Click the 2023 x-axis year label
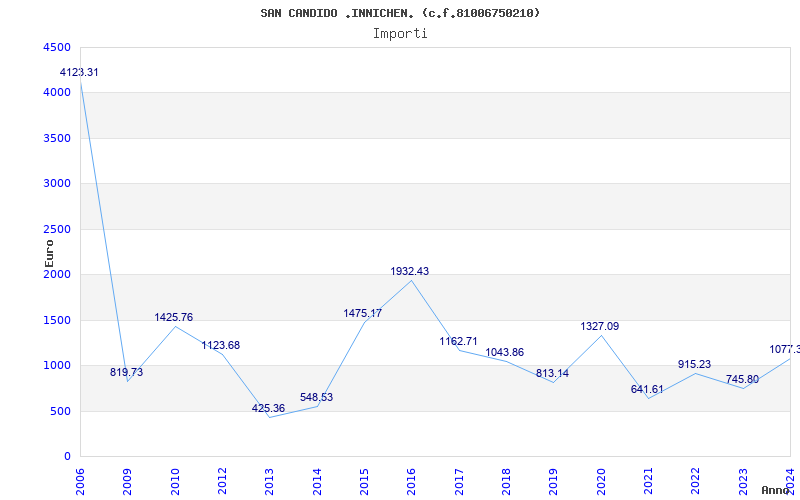Viewport: 800px width, 500px height. coord(743,481)
